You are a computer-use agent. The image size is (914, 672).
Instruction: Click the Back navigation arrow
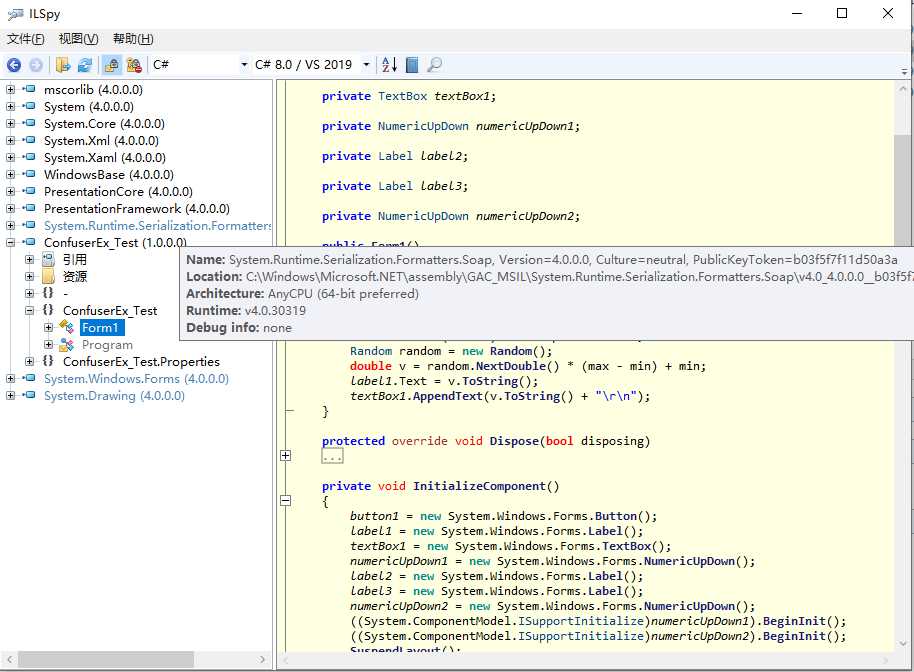(14, 65)
